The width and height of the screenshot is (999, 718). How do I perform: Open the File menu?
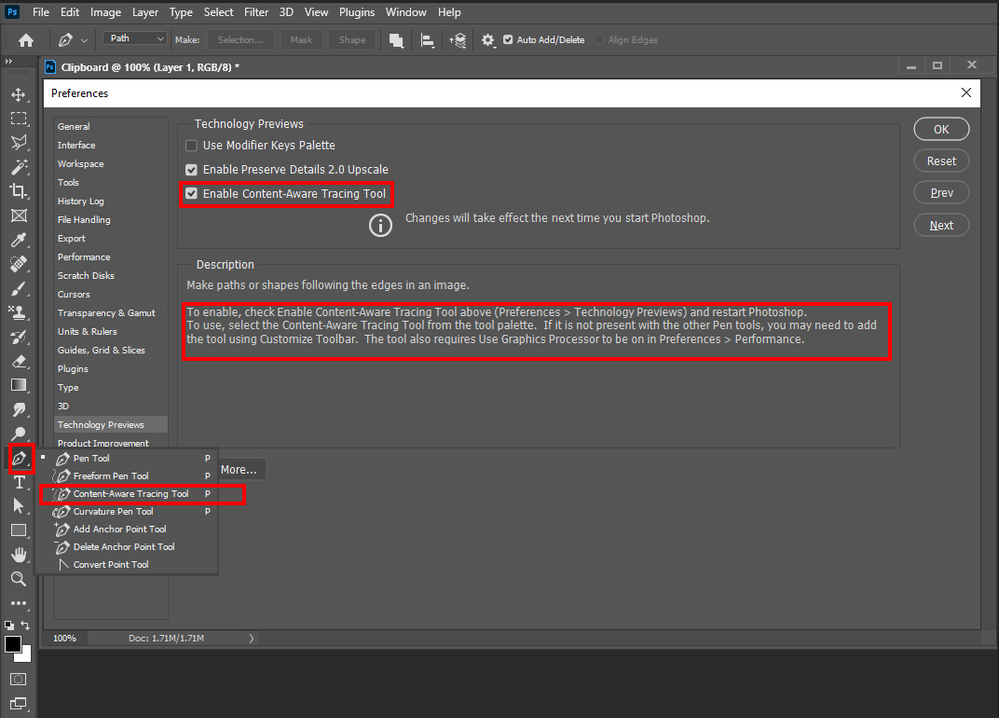point(41,12)
